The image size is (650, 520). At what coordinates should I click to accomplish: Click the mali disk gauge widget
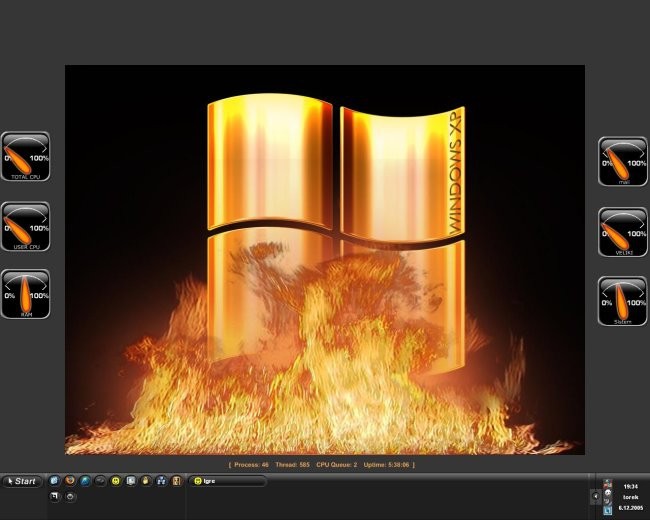[x=623, y=161]
